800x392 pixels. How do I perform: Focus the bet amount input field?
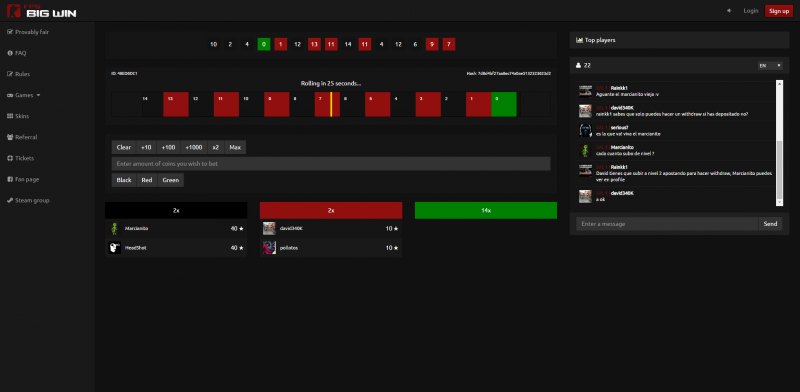coord(331,164)
